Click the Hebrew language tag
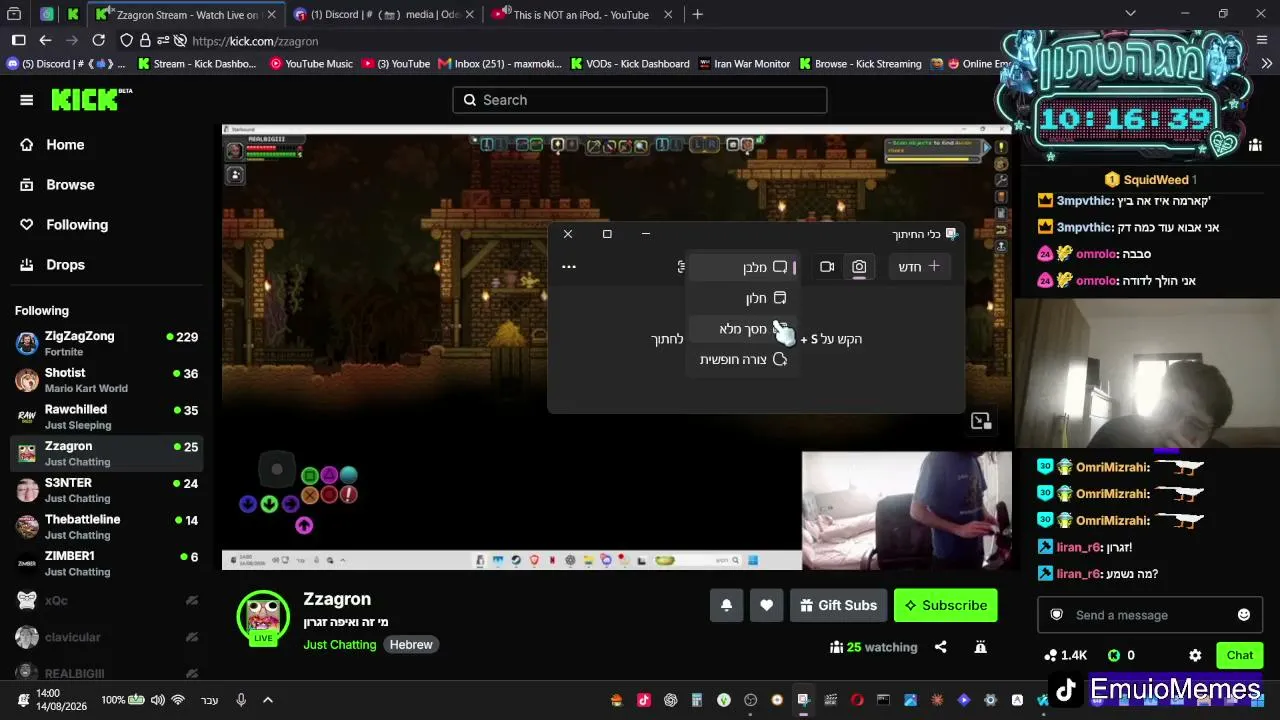The image size is (1280, 720). (411, 645)
